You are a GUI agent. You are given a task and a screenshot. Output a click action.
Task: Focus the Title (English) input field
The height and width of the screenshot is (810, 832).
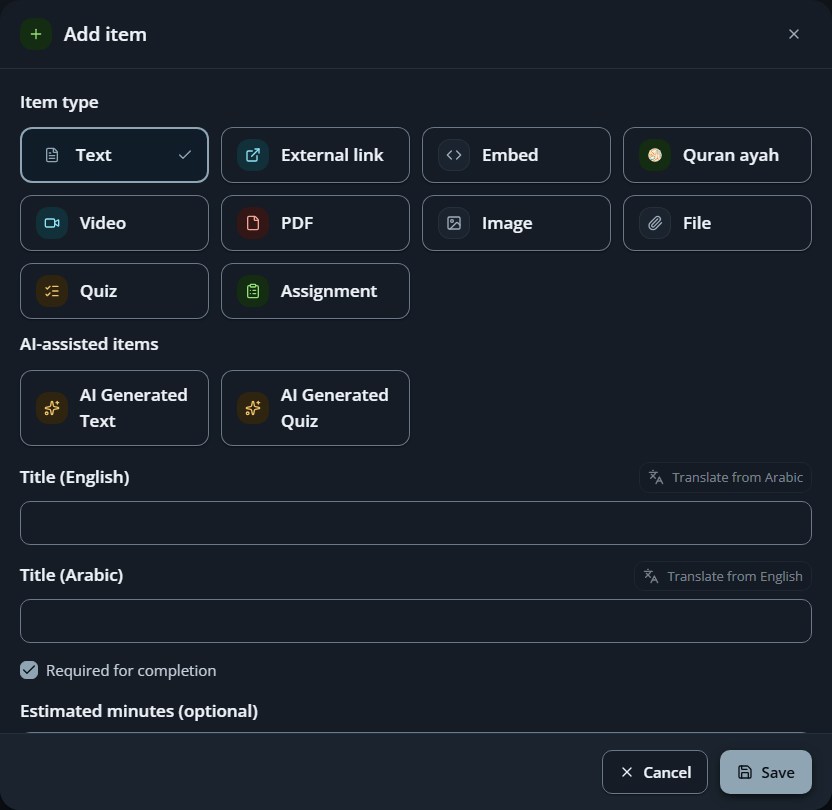click(x=416, y=523)
